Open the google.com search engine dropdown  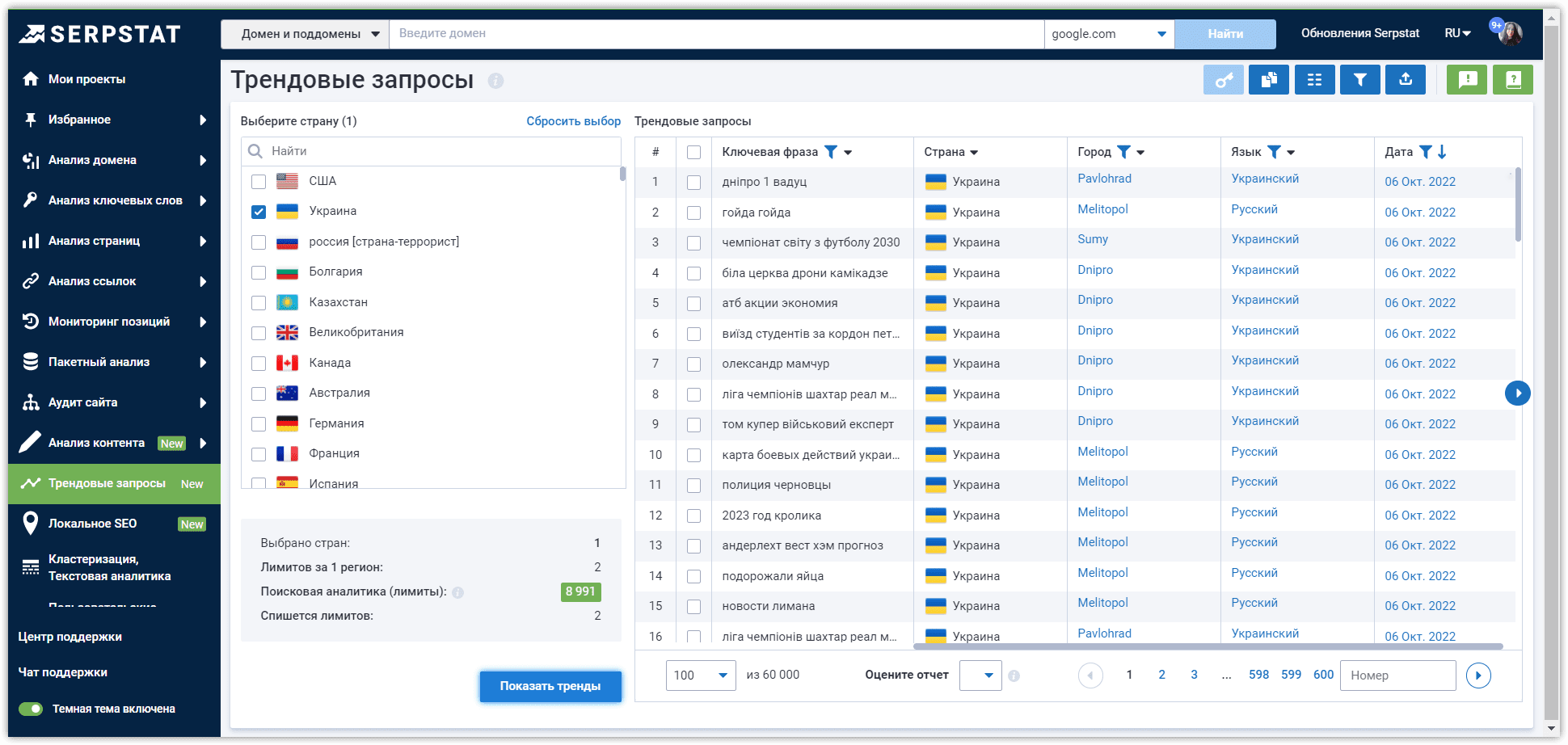click(x=1109, y=34)
